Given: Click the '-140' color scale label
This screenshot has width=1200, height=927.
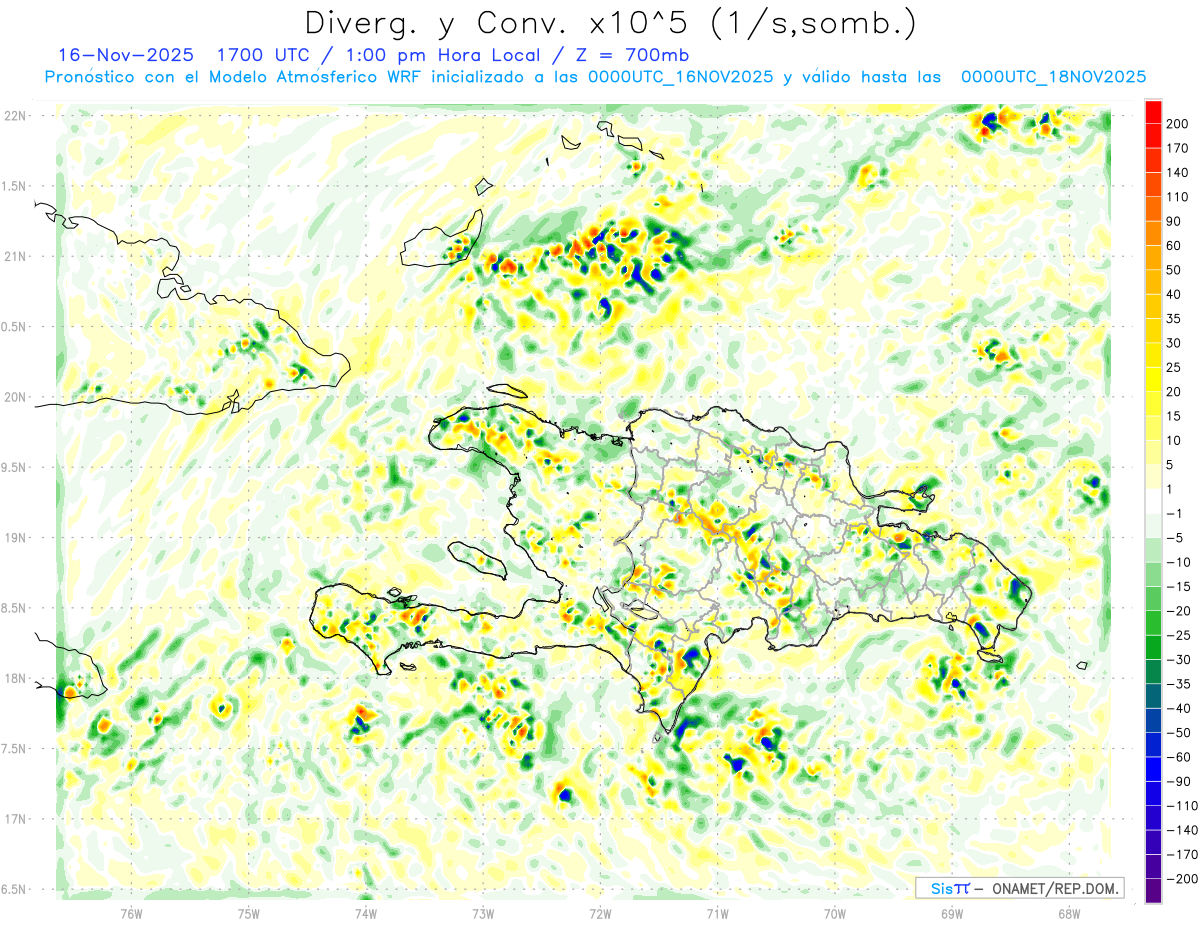Looking at the screenshot, I should click(1181, 830).
